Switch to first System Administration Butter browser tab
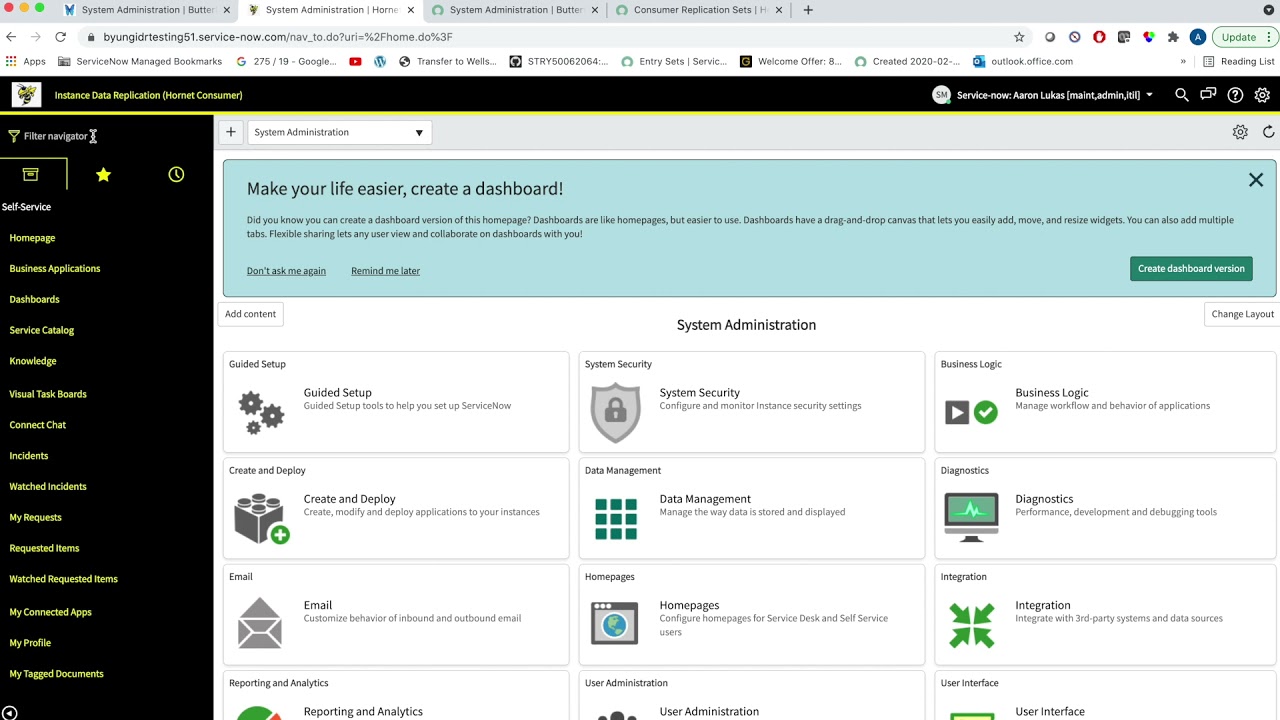 pyautogui.click(x=148, y=10)
